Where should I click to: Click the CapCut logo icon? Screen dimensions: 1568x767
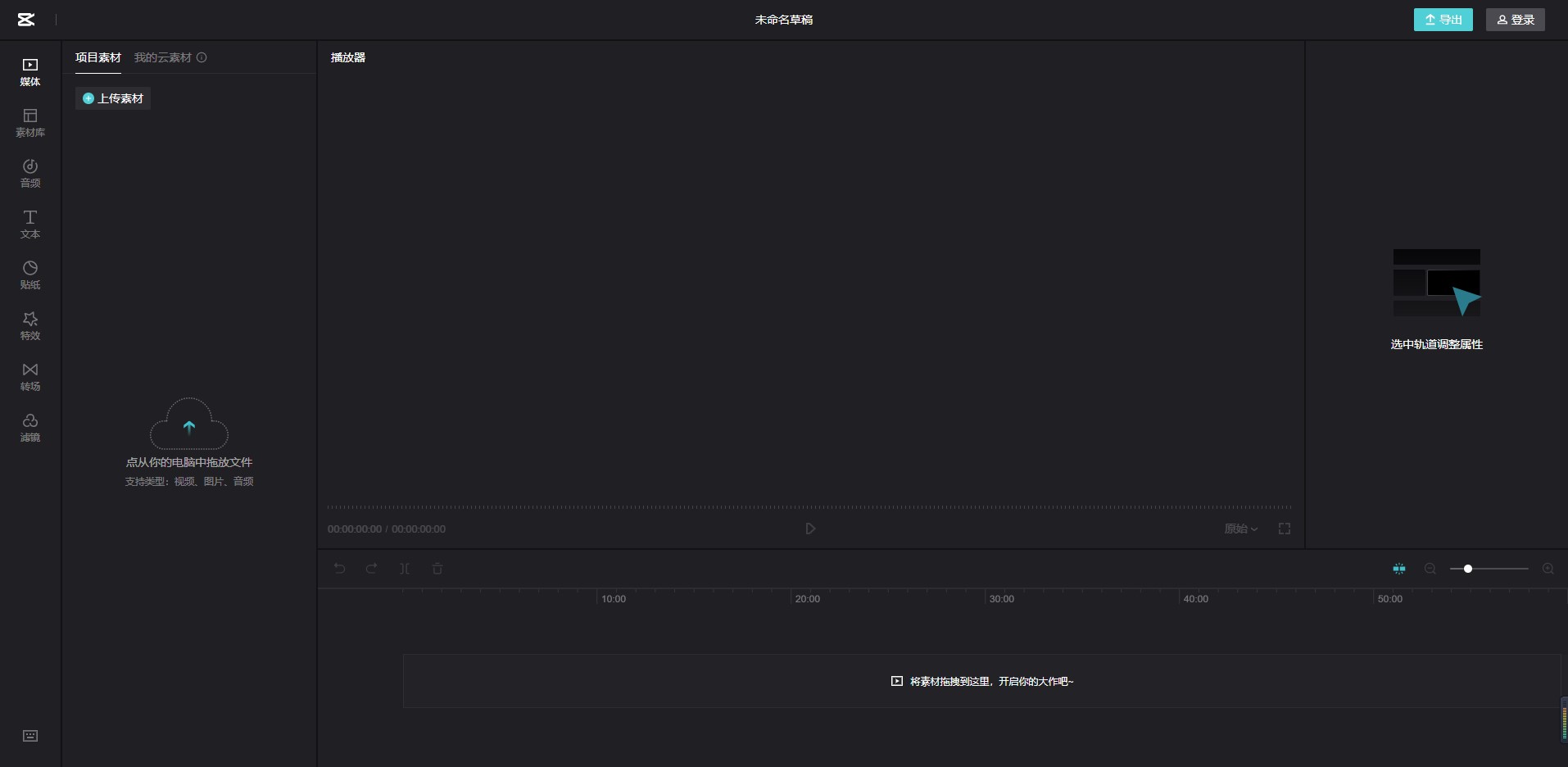coord(26,20)
